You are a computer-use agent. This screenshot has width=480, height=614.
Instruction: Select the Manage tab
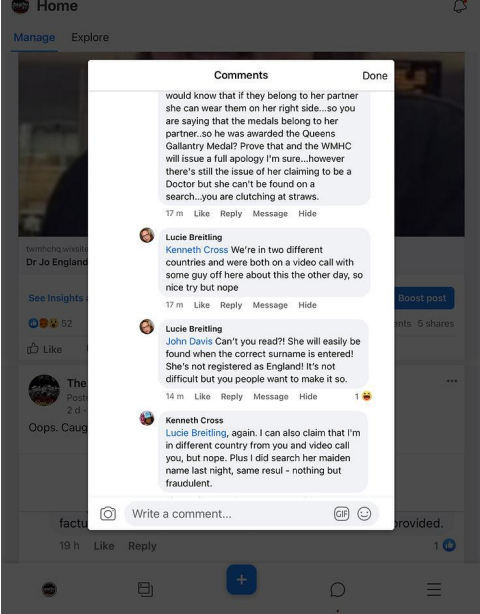[34, 38]
